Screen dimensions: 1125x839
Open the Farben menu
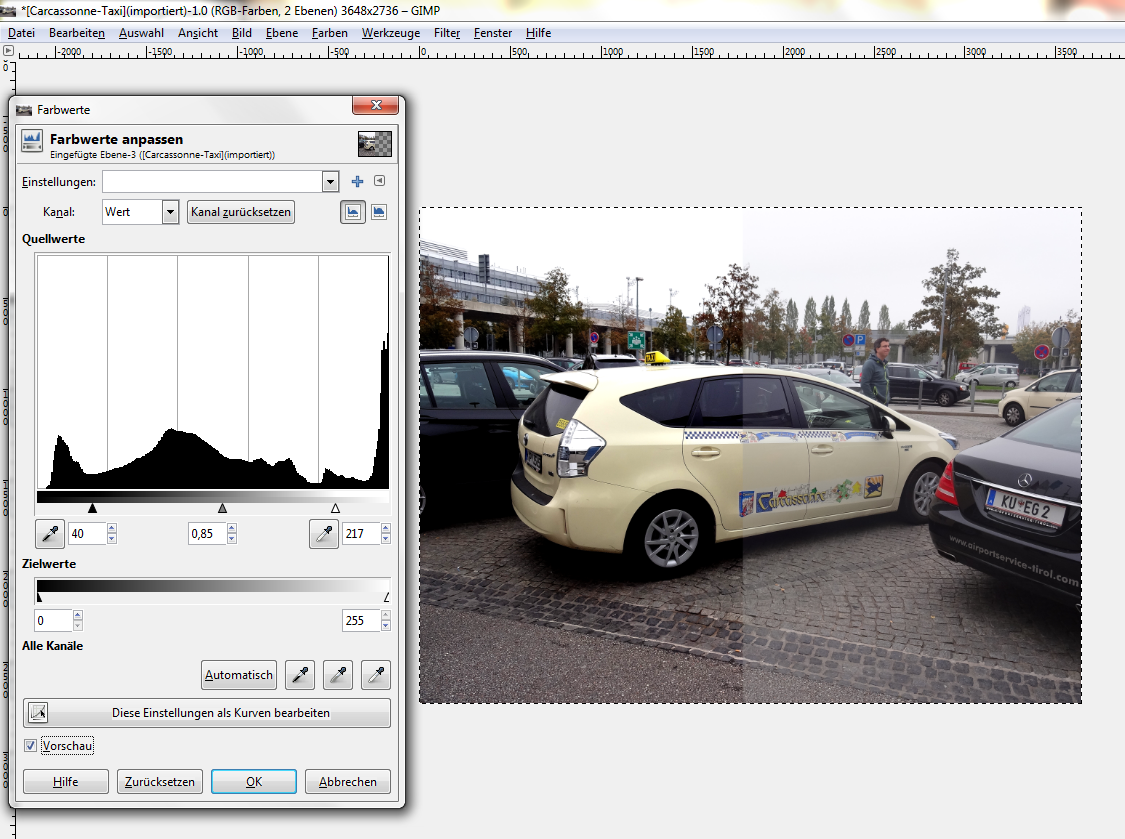click(x=329, y=33)
